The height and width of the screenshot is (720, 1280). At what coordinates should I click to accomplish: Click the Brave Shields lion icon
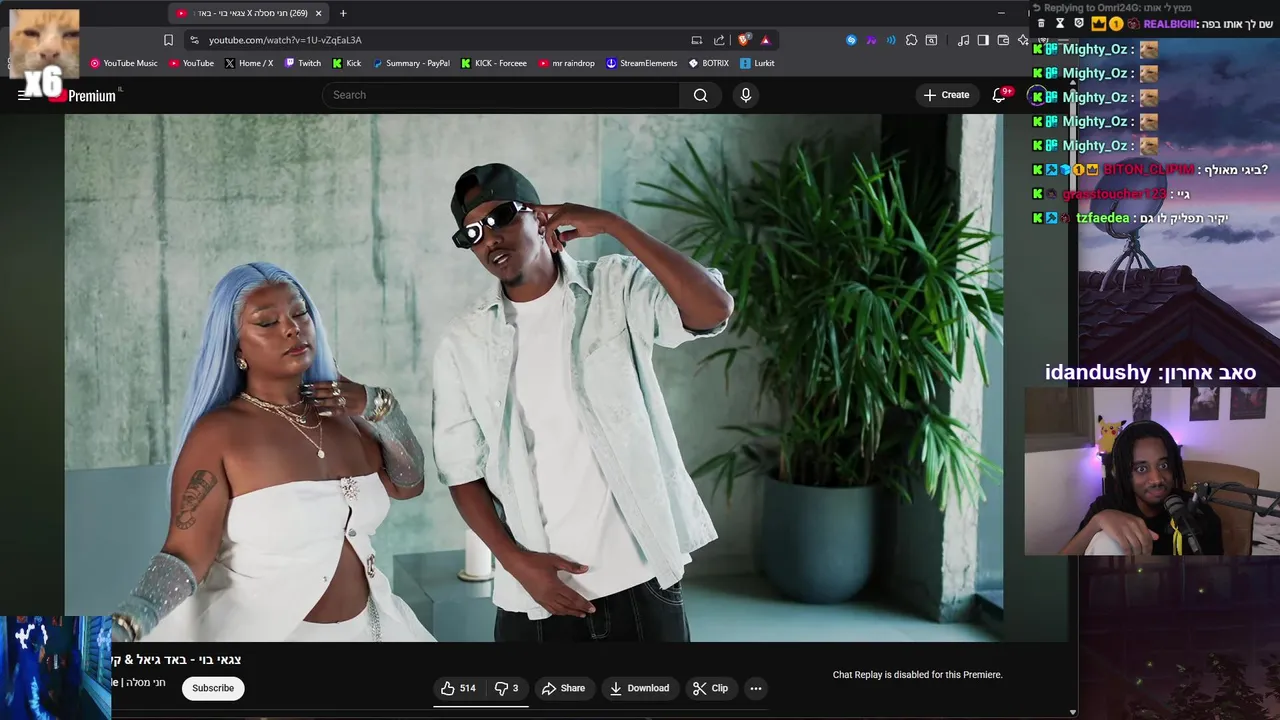tap(743, 40)
